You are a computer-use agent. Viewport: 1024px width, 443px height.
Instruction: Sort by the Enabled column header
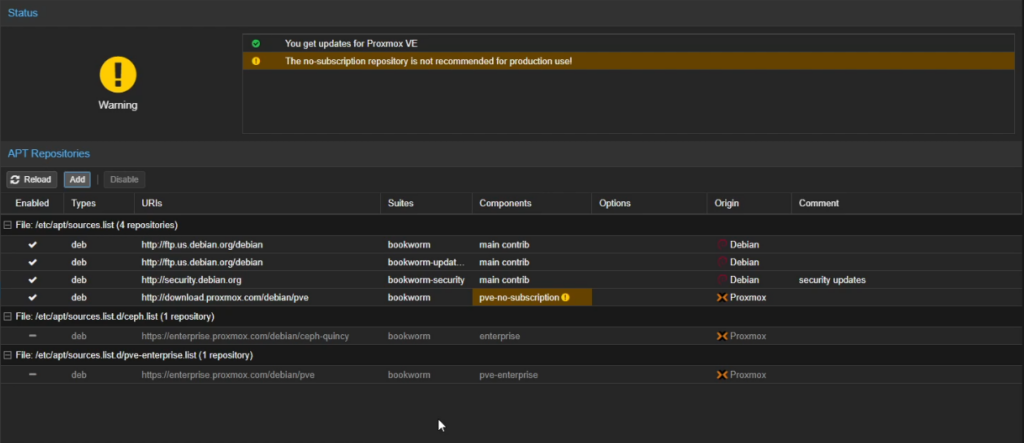pos(32,203)
